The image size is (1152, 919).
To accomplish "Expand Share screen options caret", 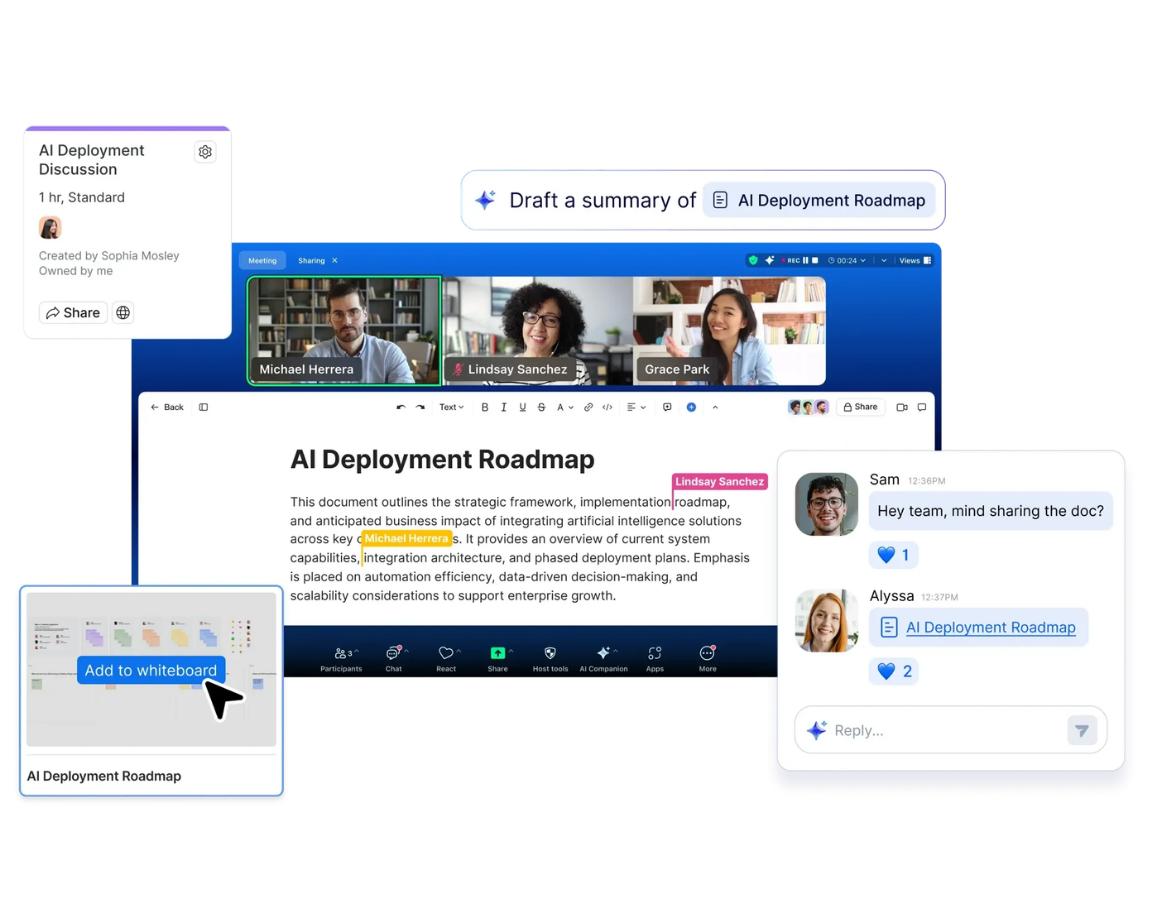I will pos(511,652).
